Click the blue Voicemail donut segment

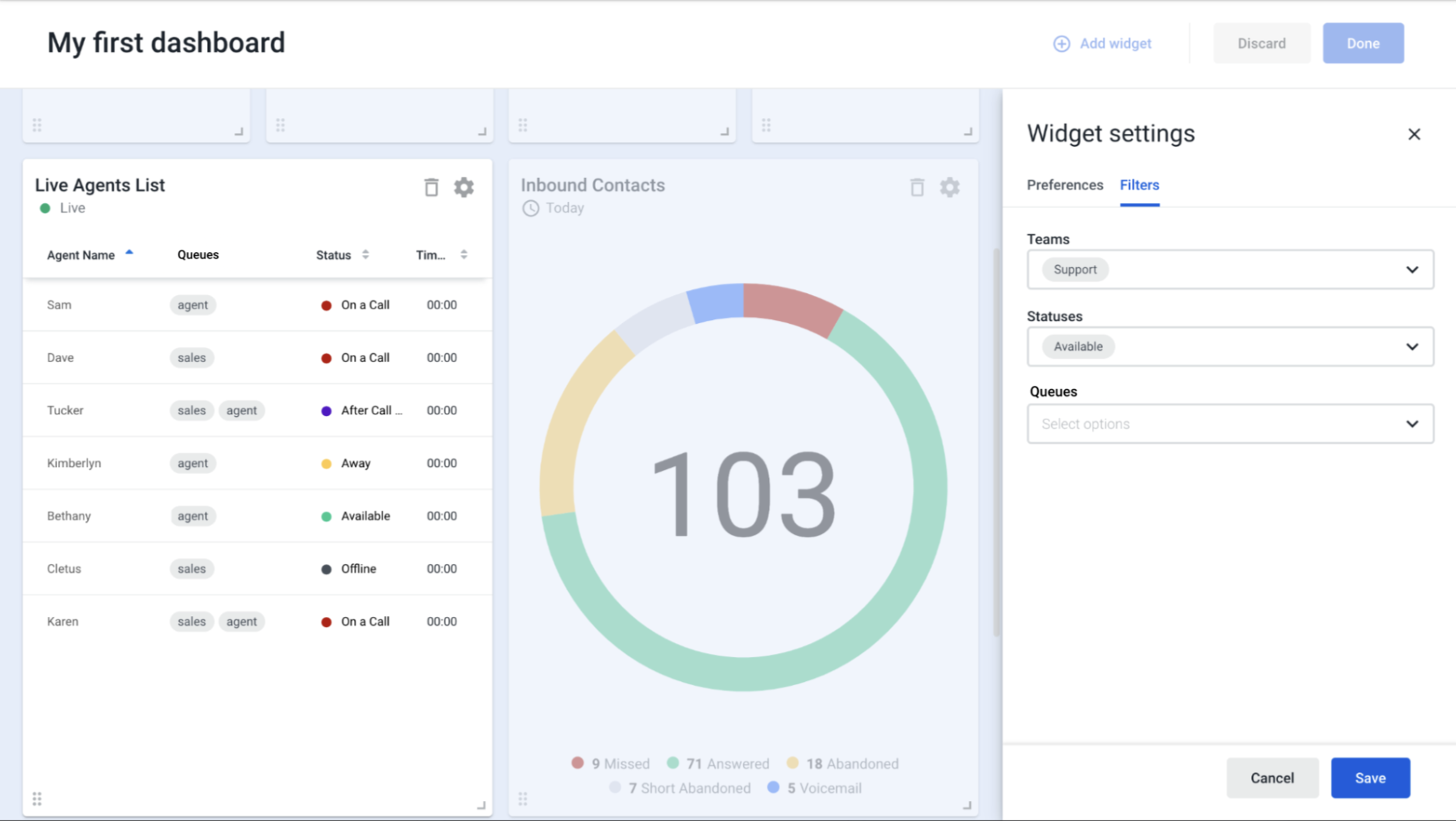point(717,301)
